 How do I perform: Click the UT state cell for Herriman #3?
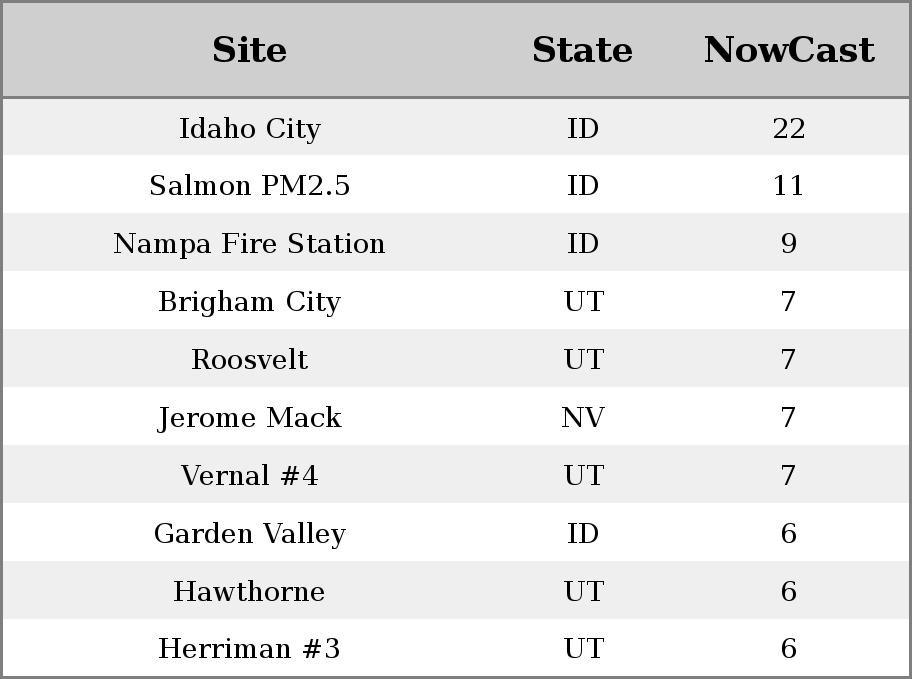(583, 649)
